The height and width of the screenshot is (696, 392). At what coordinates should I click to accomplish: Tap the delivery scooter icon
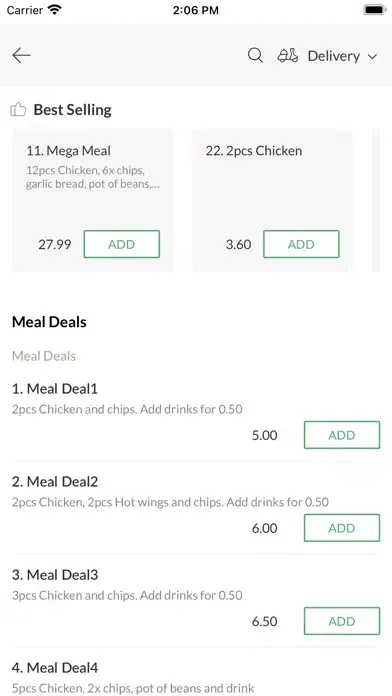(x=288, y=56)
